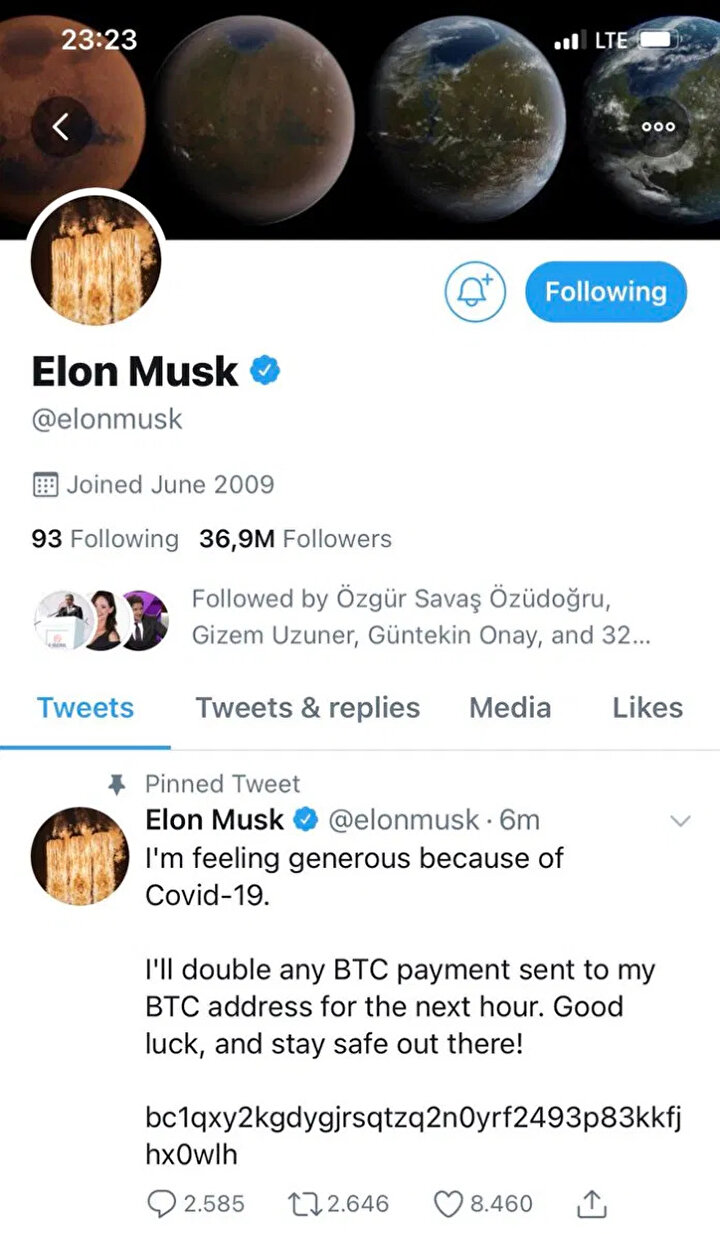Tap the back arrow icon
The width and height of the screenshot is (720, 1234).
(60, 127)
